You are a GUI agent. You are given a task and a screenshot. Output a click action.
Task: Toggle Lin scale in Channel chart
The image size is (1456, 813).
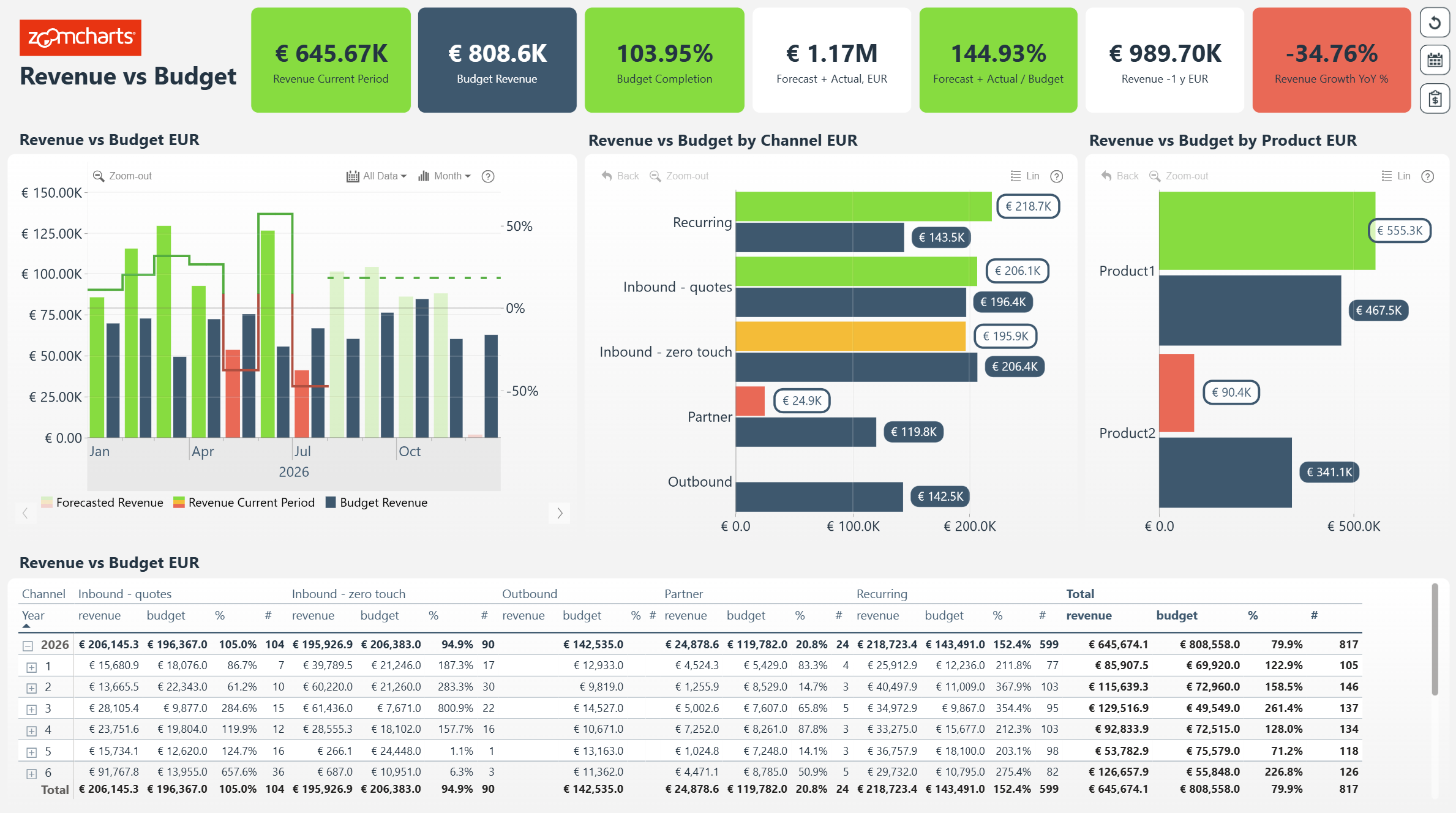(x=1025, y=176)
